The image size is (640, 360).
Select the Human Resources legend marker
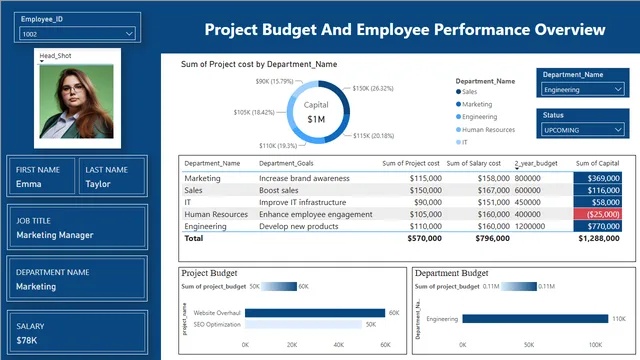coord(458,129)
